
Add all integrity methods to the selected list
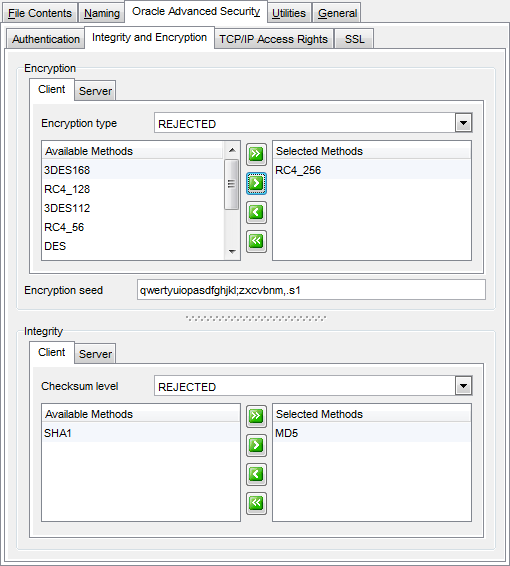pos(256,416)
